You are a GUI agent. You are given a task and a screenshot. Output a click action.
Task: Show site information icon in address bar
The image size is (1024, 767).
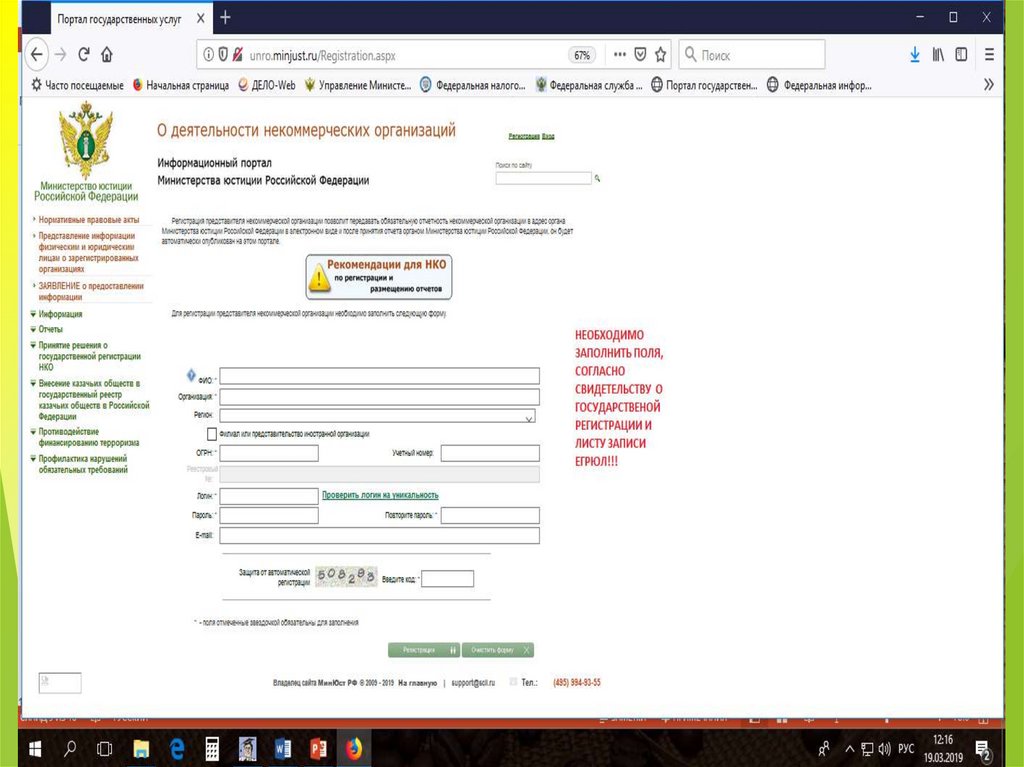(208, 55)
